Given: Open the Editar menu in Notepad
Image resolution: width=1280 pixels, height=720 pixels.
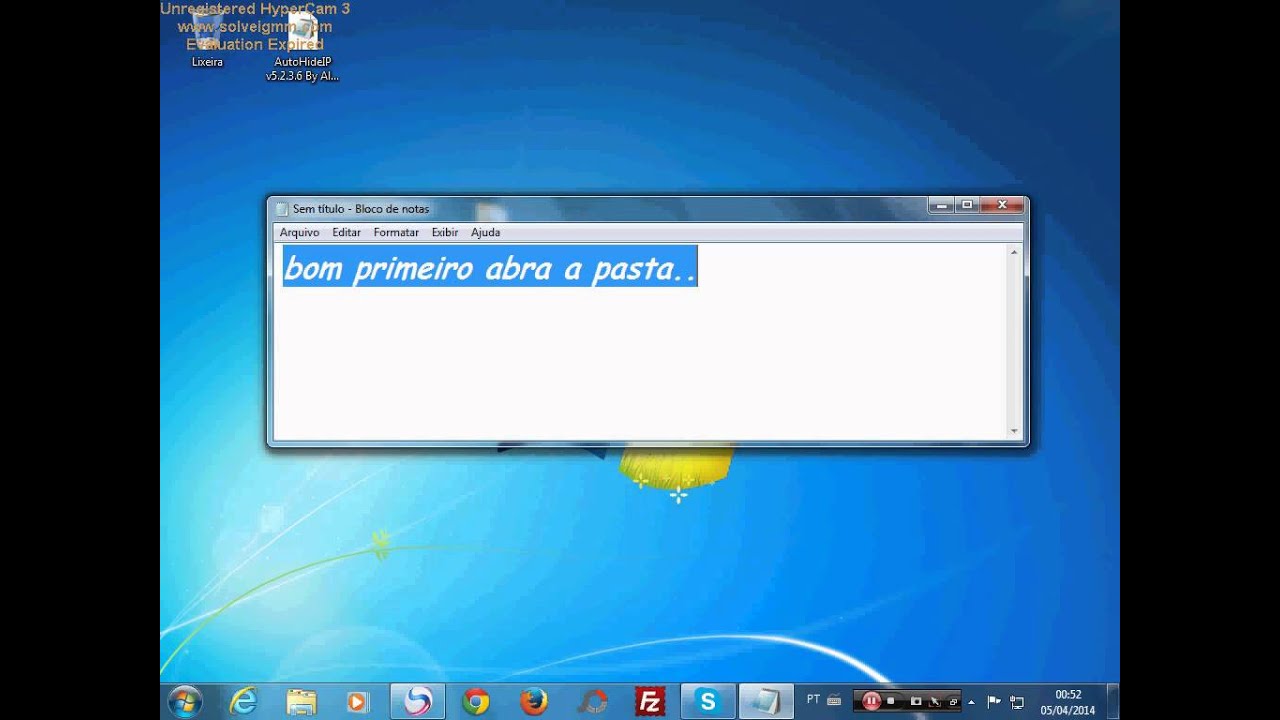Looking at the screenshot, I should point(346,232).
